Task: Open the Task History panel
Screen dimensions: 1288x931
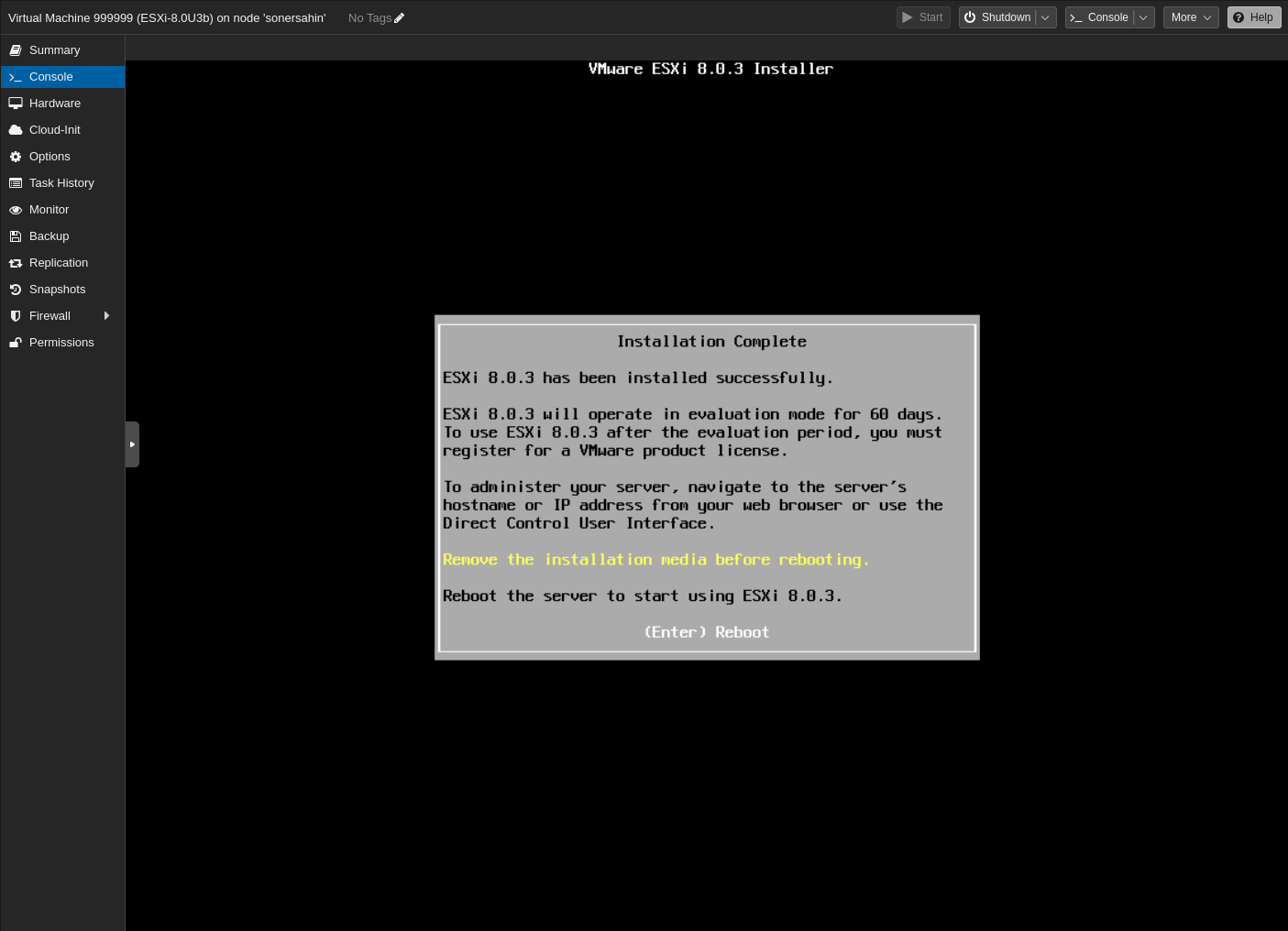Action: (61, 182)
